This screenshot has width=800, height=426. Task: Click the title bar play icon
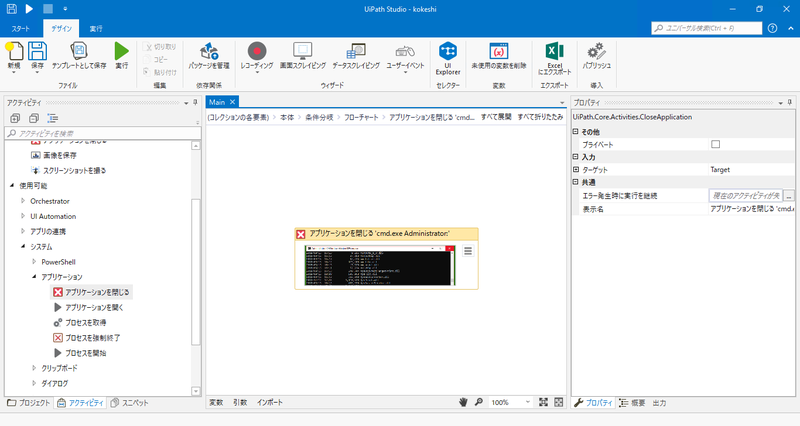(x=29, y=9)
